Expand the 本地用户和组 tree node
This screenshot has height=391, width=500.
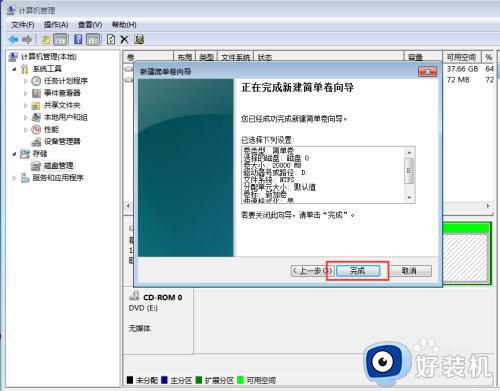click(26, 117)
